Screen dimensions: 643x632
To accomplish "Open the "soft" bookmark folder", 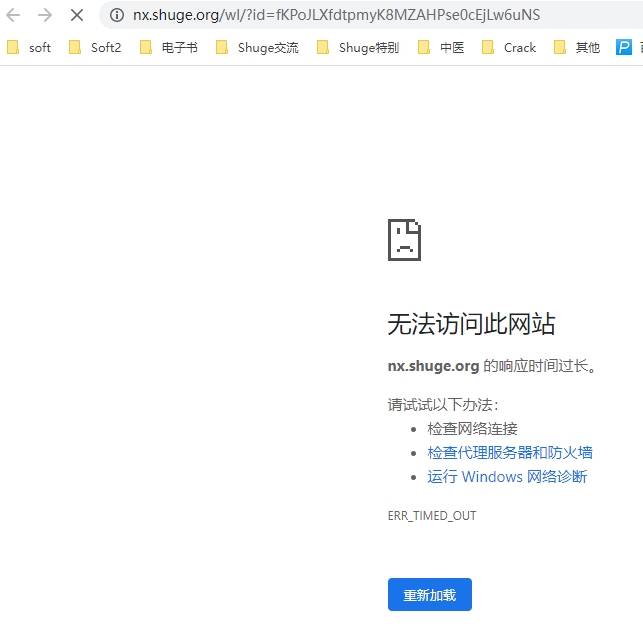I will [29, 47].
